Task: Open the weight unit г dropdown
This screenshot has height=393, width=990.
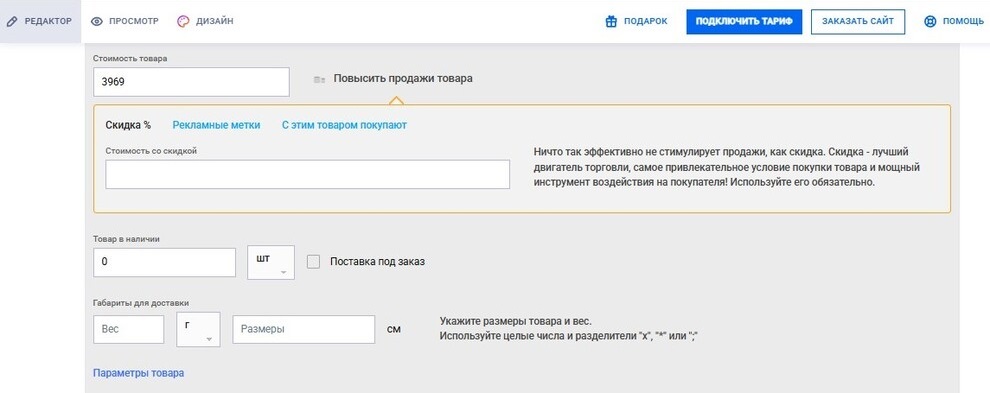Action: click(198, 329)
